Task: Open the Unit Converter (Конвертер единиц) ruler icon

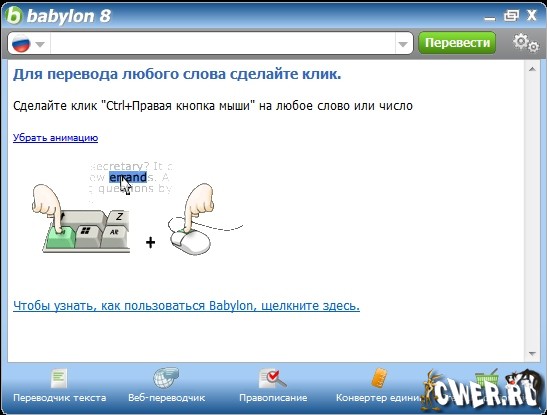Action: click(x=379, y=378)
